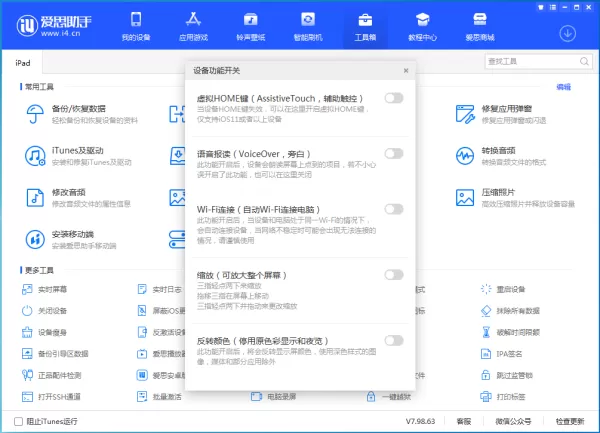Click the search magnifier icon
600x433 pixels.
tap(584, 62)
